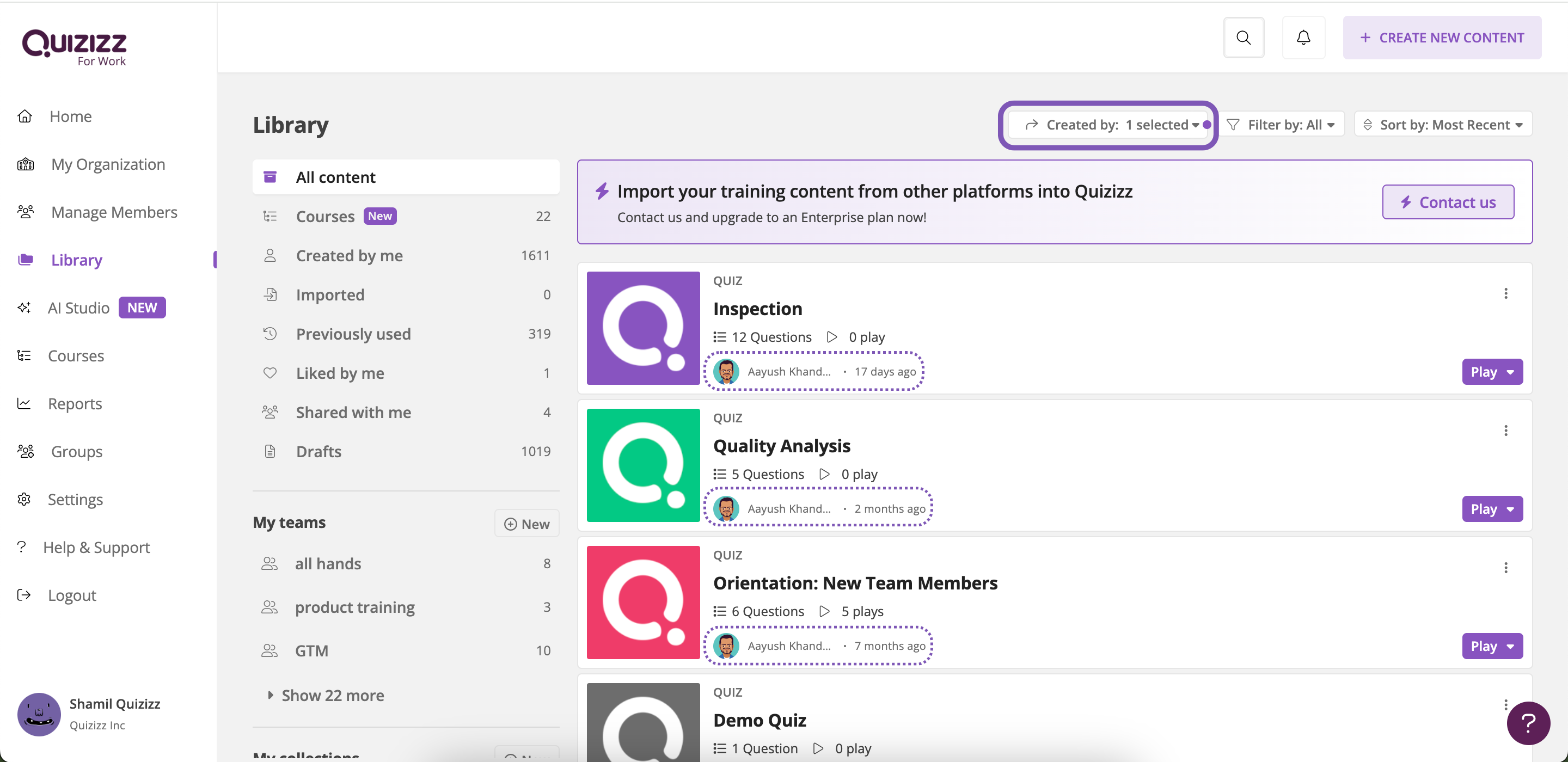Click Shamil Quizizz profile avatar

click(39, 714)
